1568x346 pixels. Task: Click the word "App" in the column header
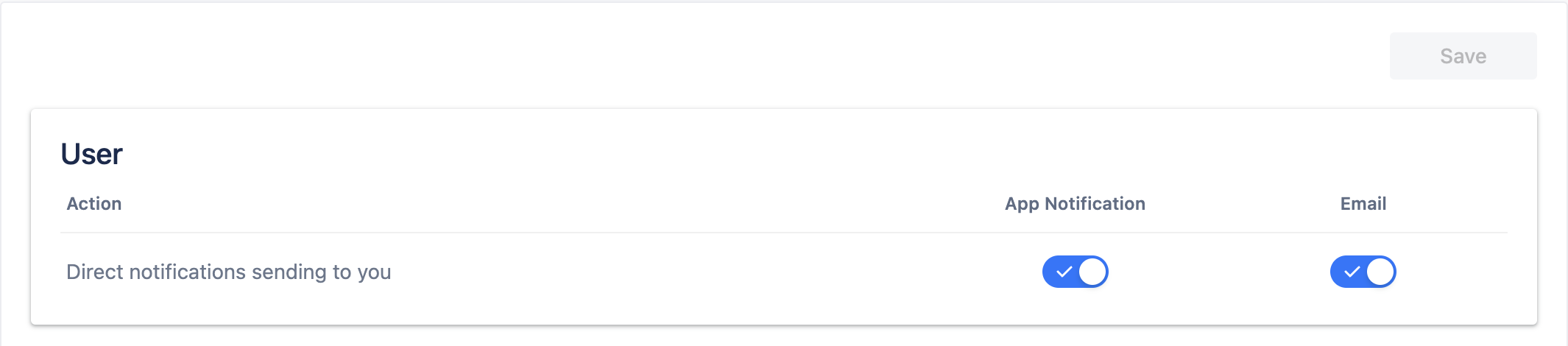click(x=1022, y=204)
